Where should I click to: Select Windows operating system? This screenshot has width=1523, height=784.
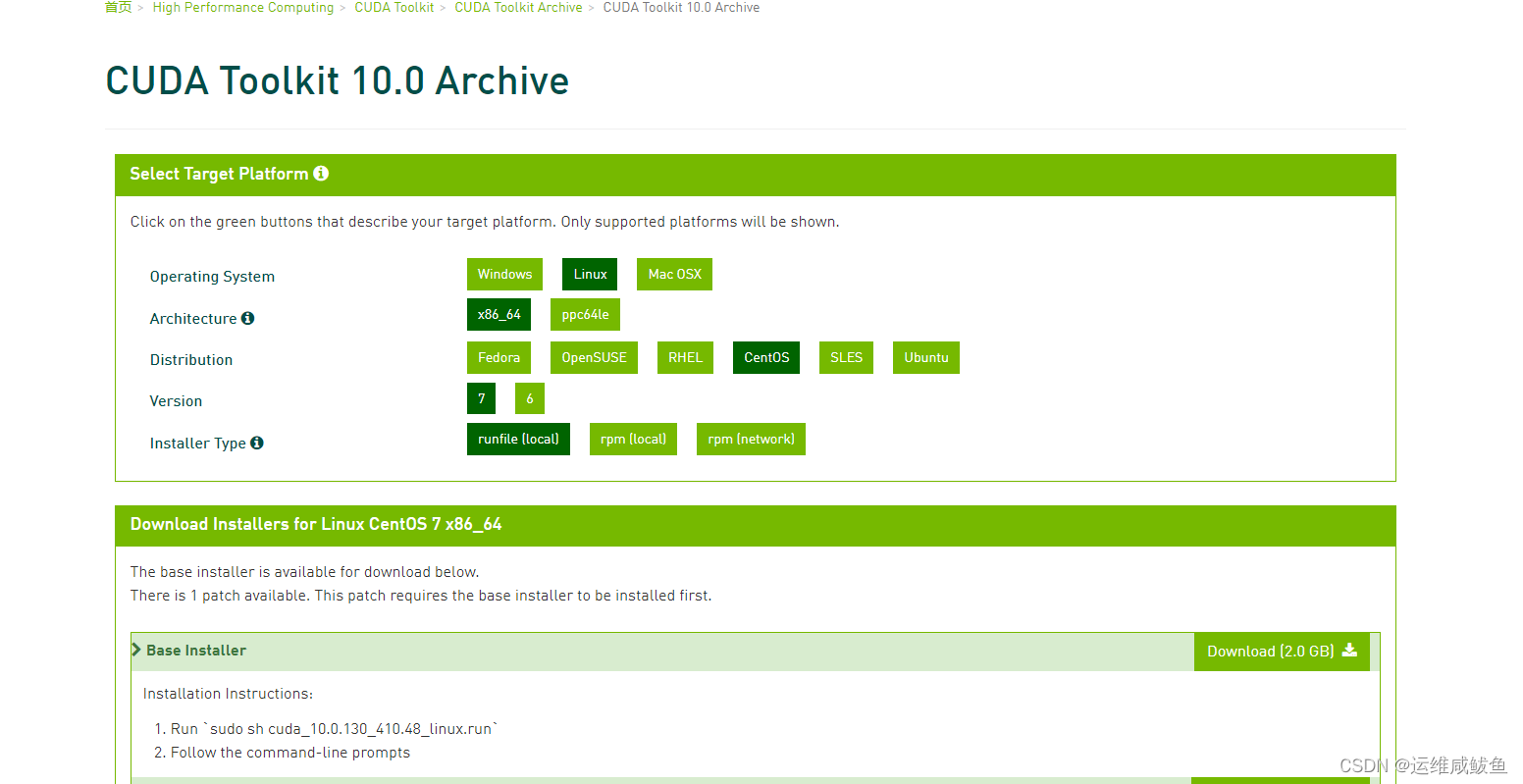[x=504, y=275]
